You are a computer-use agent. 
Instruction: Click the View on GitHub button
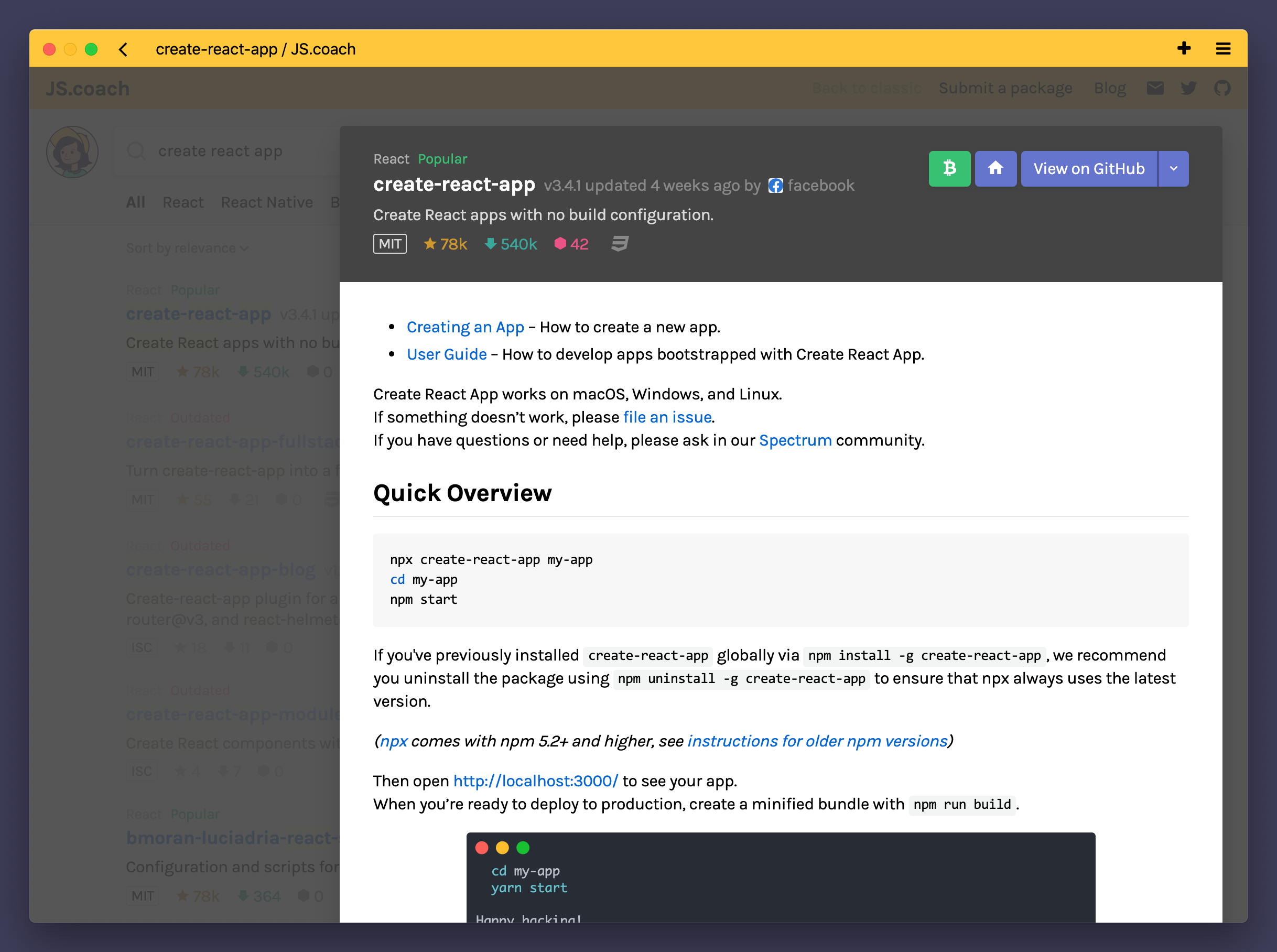tap(1089, 168)
